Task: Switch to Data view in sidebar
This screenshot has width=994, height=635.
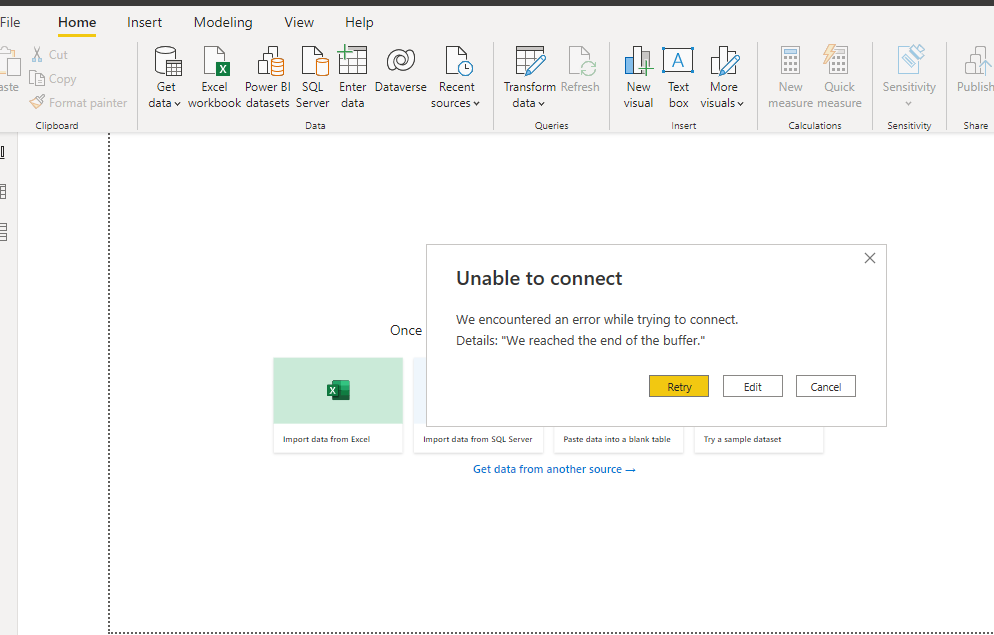Action: [3, 191]
